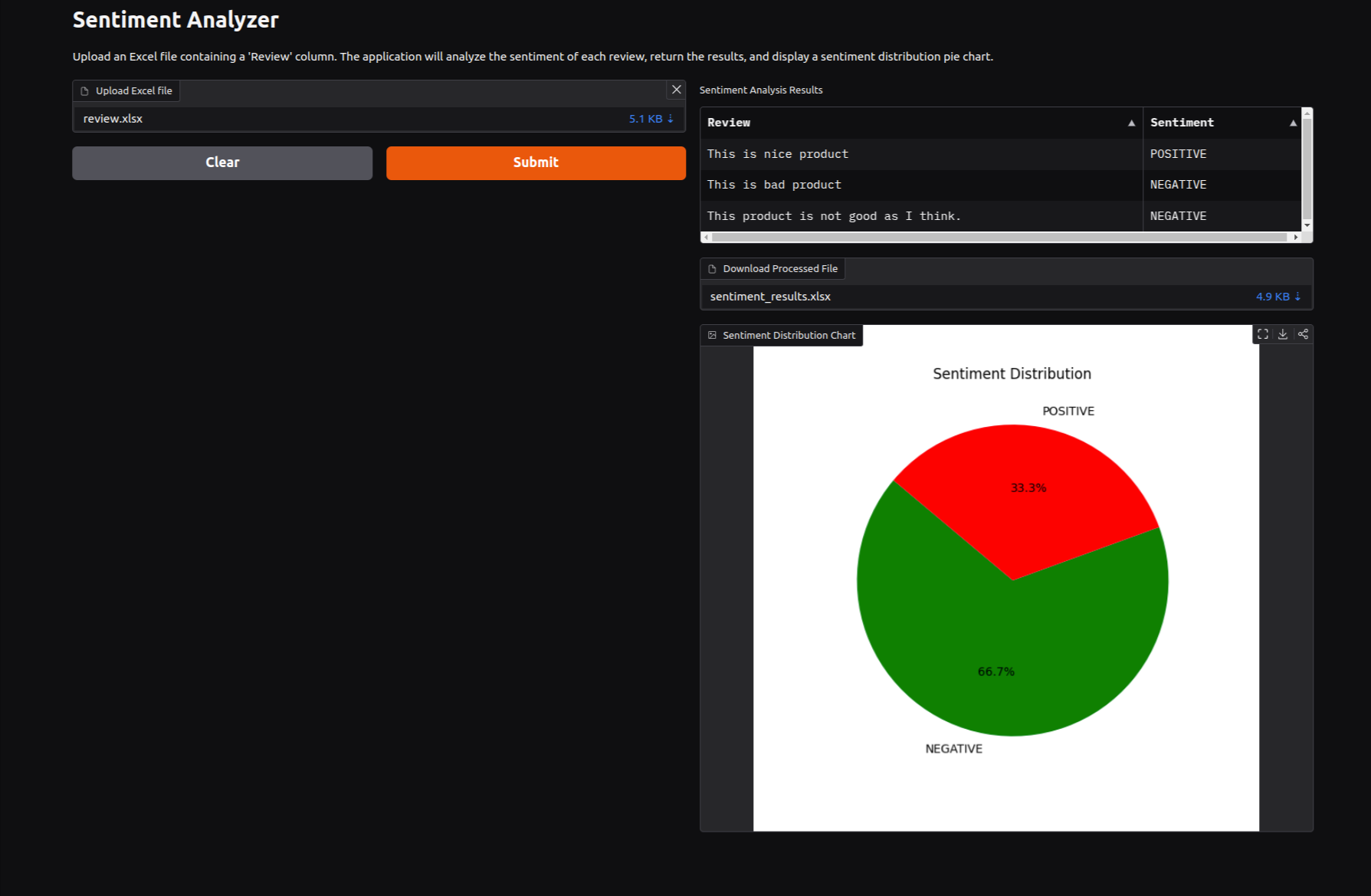This screenshot has width=1371, height=896.
Task: Download review.xlsx via 5.1 KB link
Action: 651,119
